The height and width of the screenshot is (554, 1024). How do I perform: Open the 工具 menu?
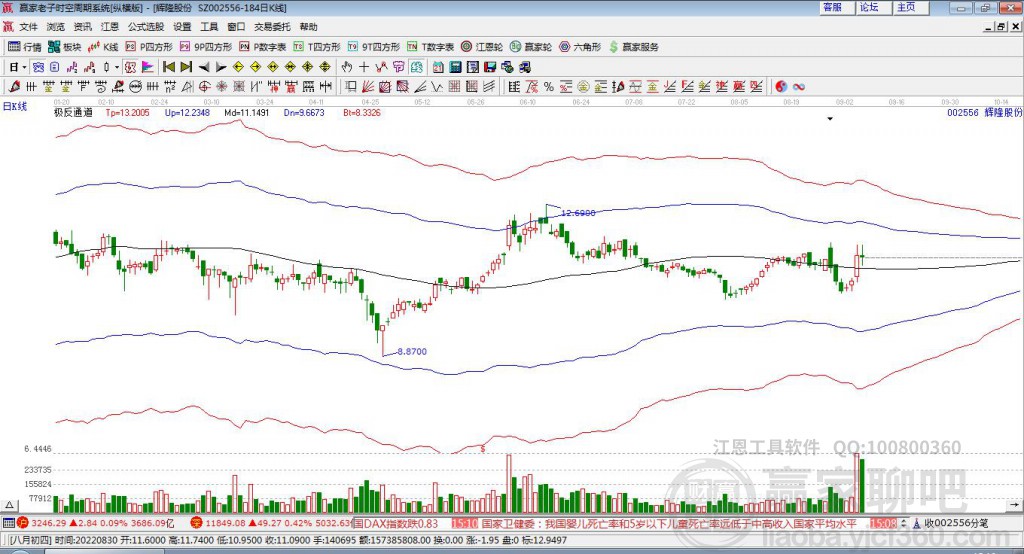[x=209, y=27]
